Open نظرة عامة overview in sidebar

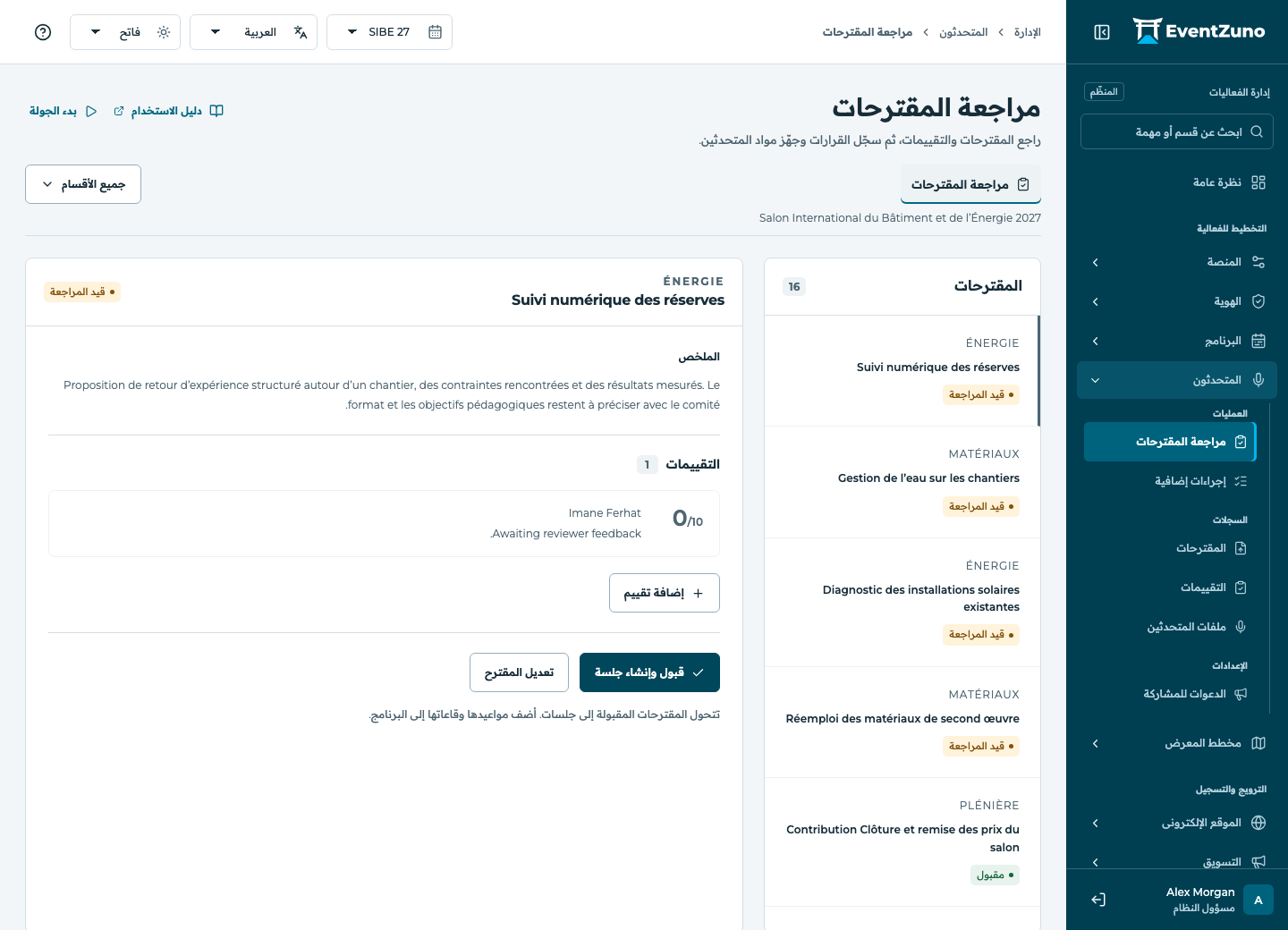[1177, 182]
